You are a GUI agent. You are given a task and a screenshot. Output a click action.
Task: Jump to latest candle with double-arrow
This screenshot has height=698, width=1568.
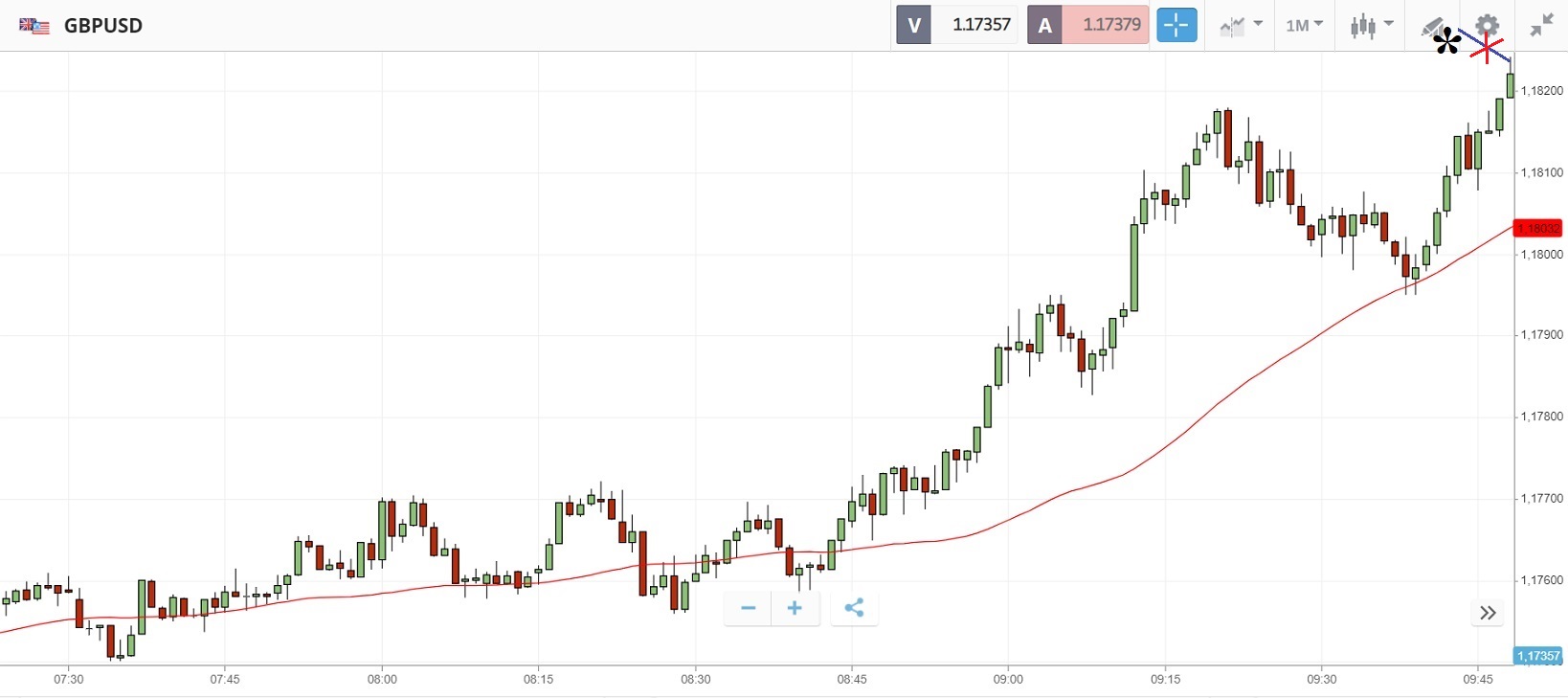coord(1487,613)
